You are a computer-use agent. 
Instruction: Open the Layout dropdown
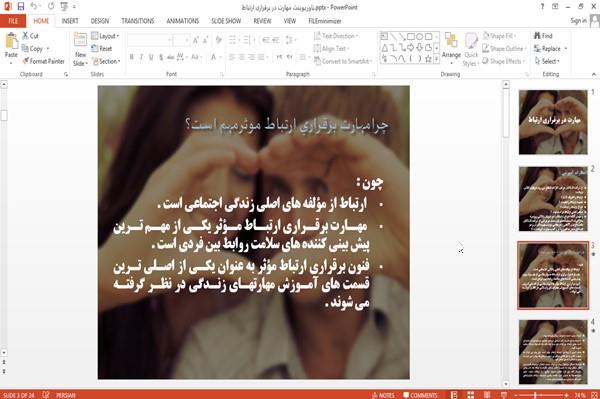click(105, 36)
